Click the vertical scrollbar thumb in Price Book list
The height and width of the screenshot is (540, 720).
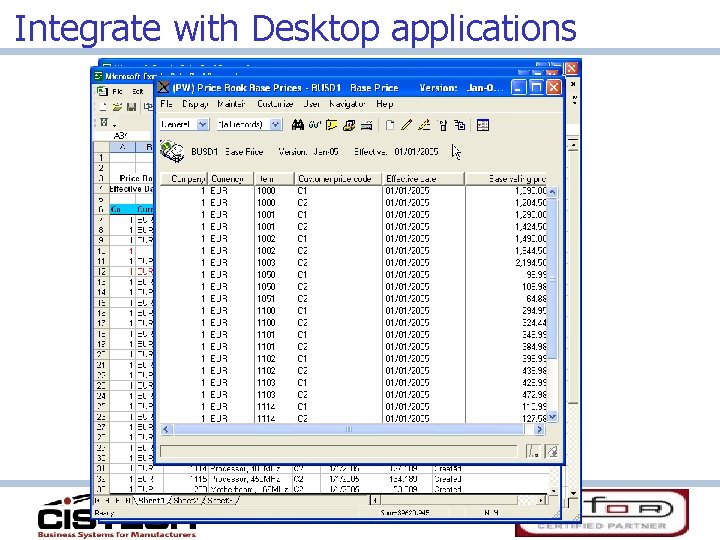click(552, 278)
